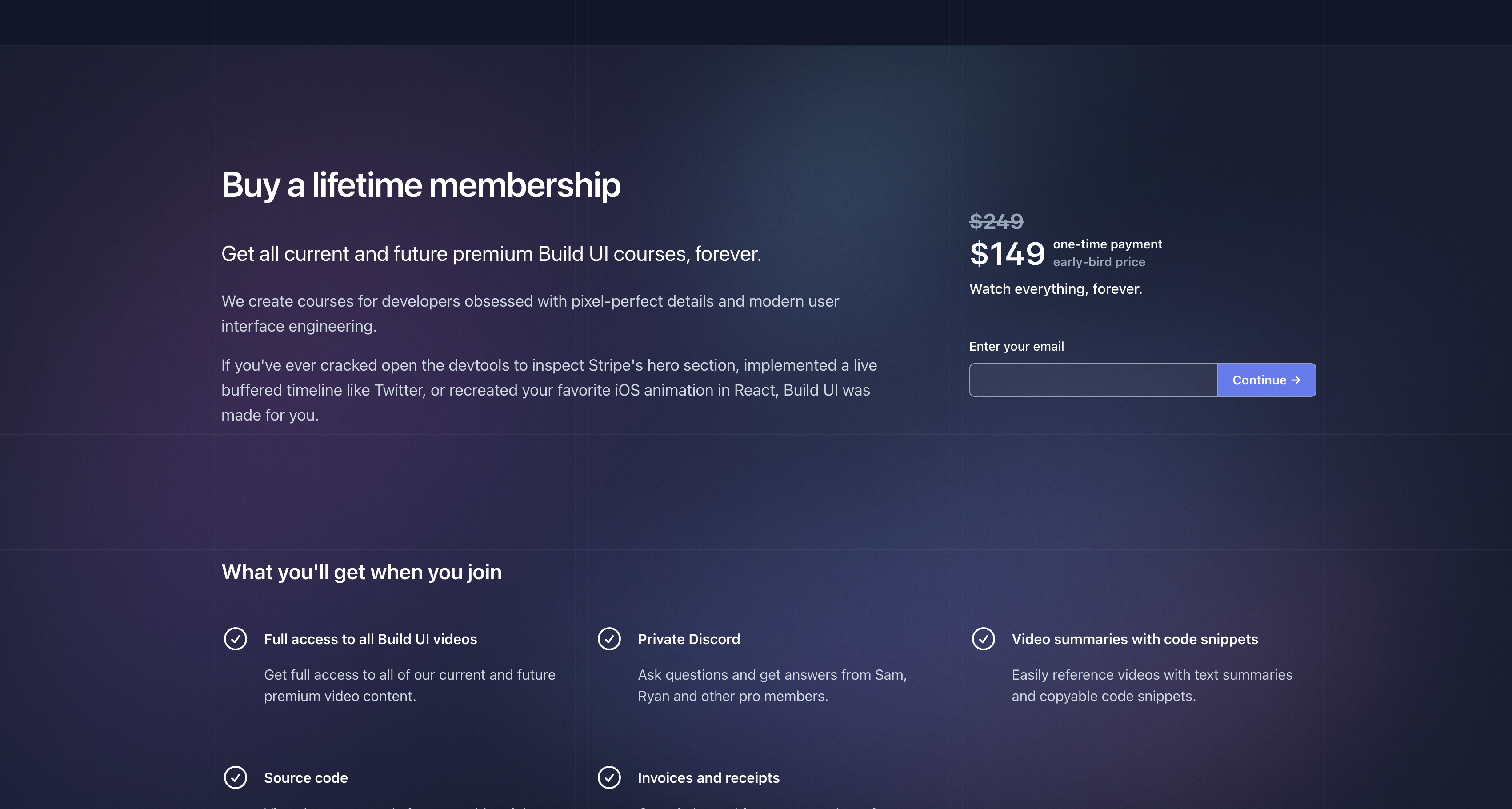Click the crossed-out $249 price
Screen dimensions: 1512x809
[996, 221]
